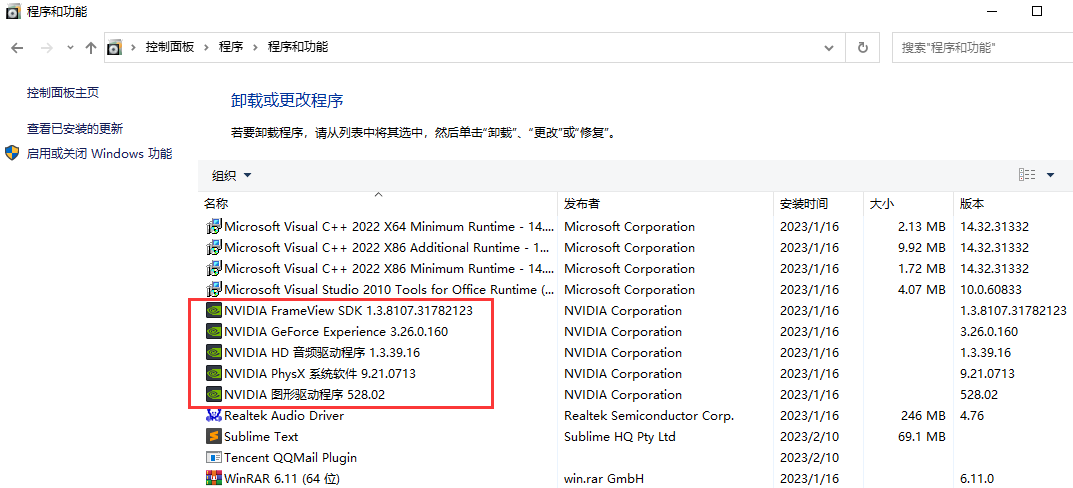Click the NVIDIA FrameView SDK icon
The width and height of the screenshot is (1073, 488).
214,311
